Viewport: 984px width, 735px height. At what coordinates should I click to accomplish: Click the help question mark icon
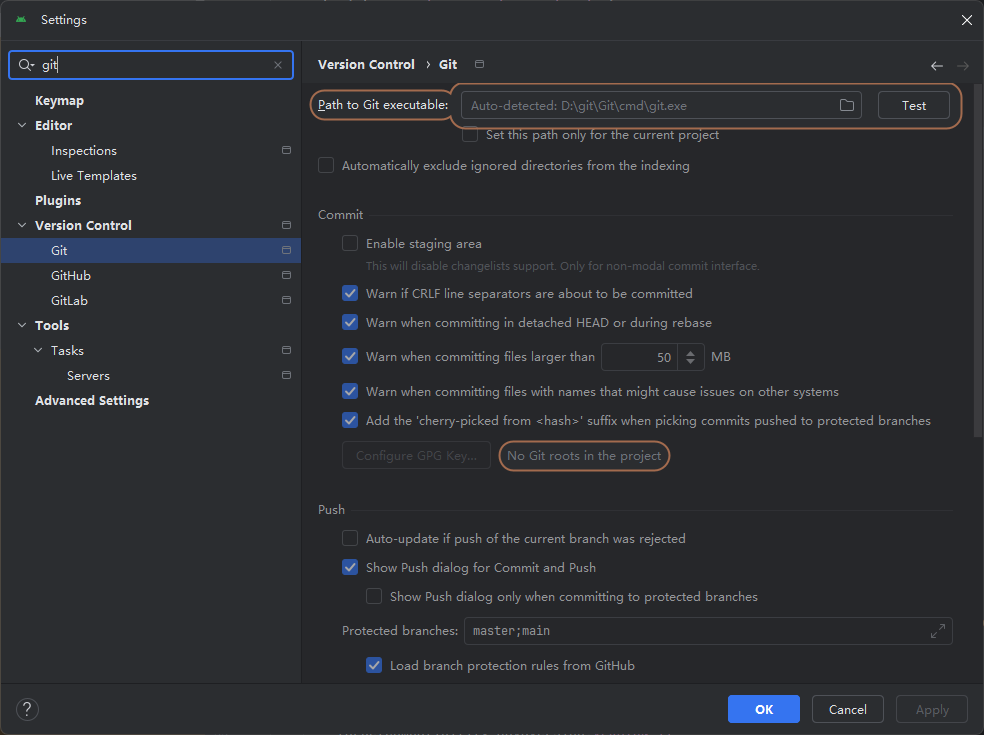(27, 709)
